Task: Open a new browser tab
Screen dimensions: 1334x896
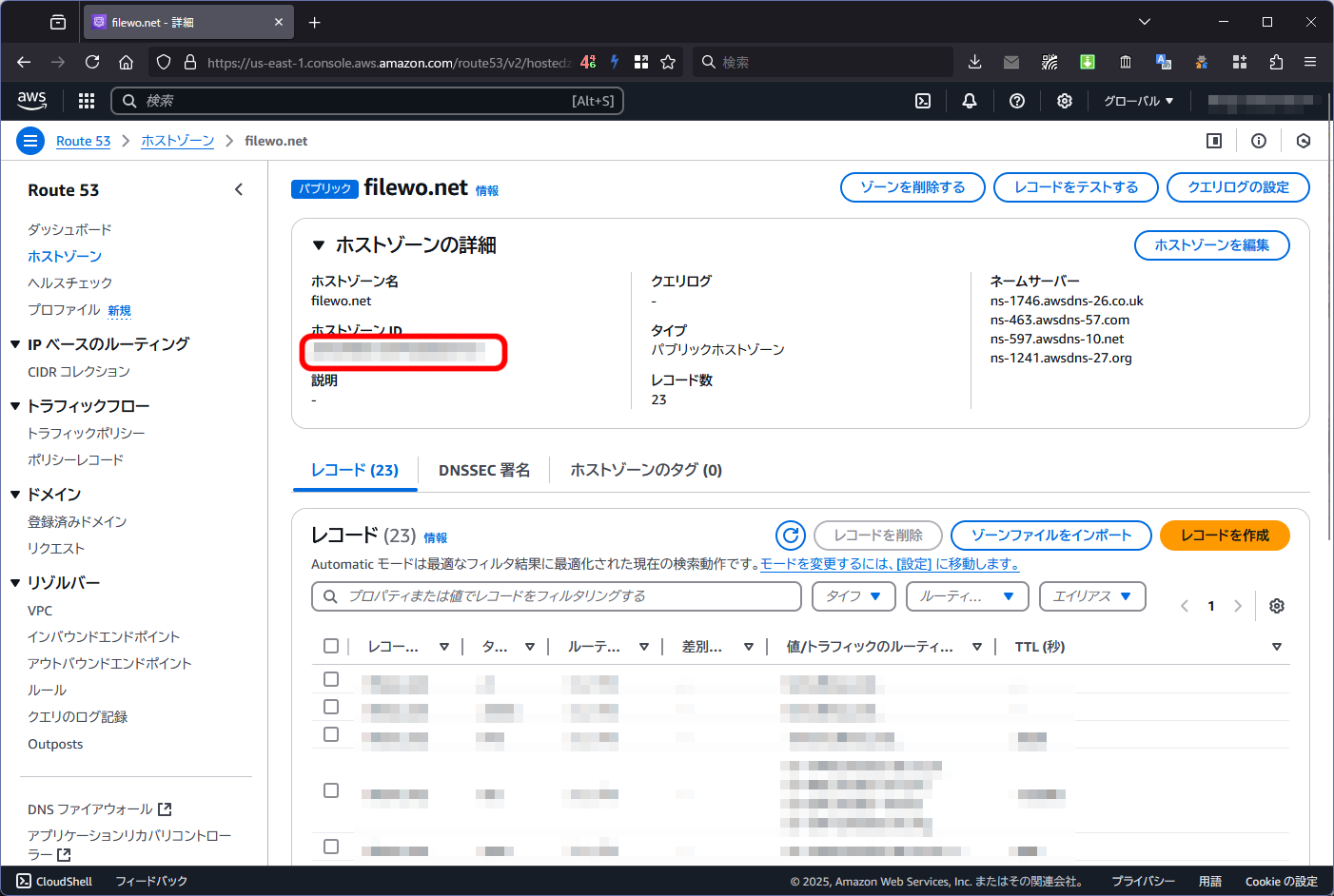Action: click(x=315, y=22)
